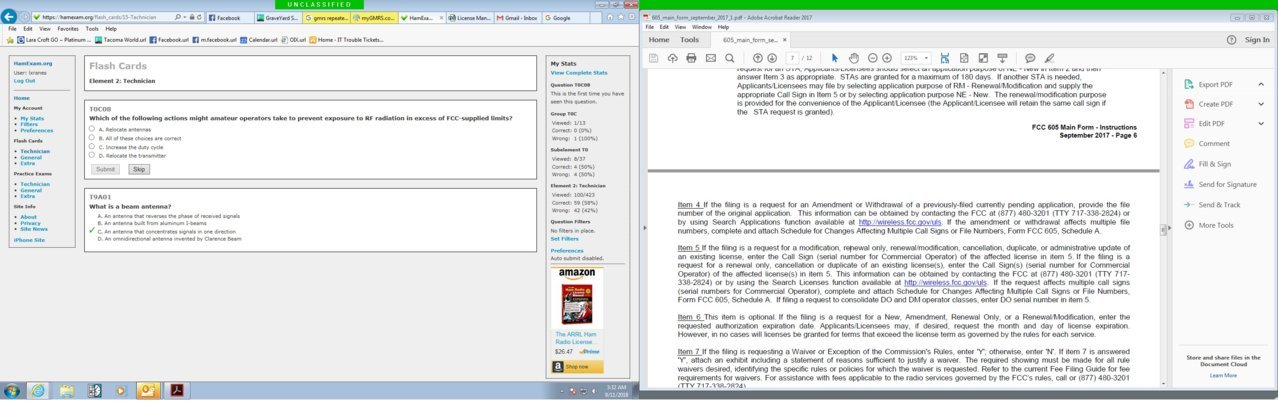Screen dimensions: 1278x403
Task: Open the find text magnifier in Acrobat
Action: [729, 58]
